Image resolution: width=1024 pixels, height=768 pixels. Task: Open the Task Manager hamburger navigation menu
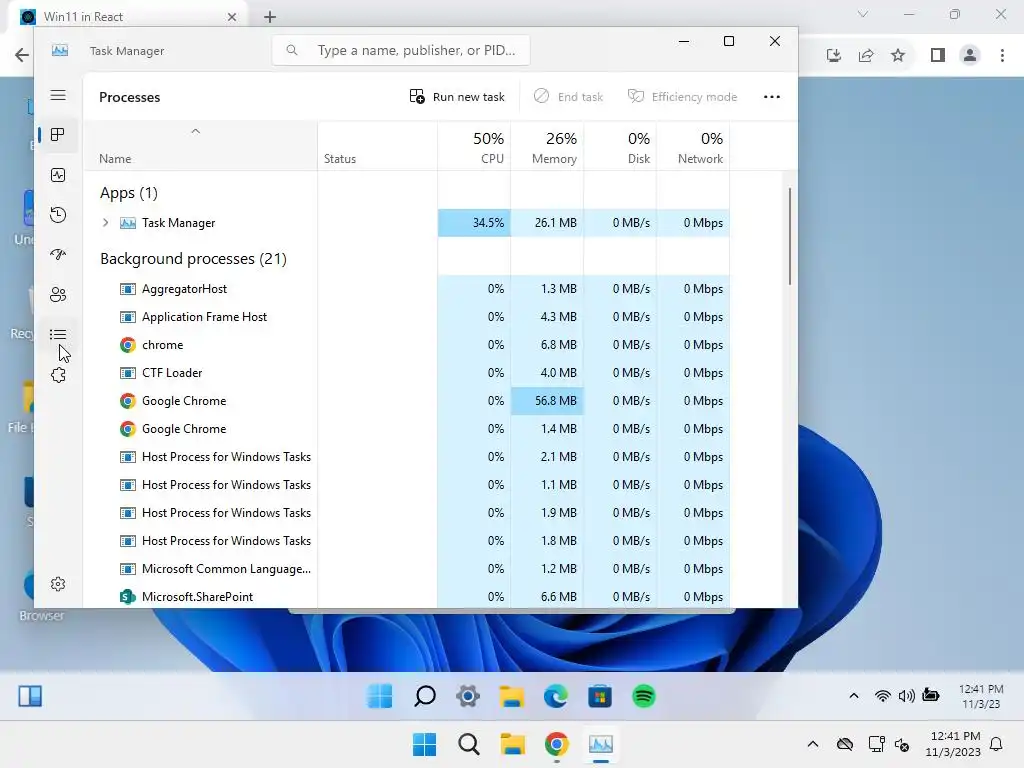58,95
